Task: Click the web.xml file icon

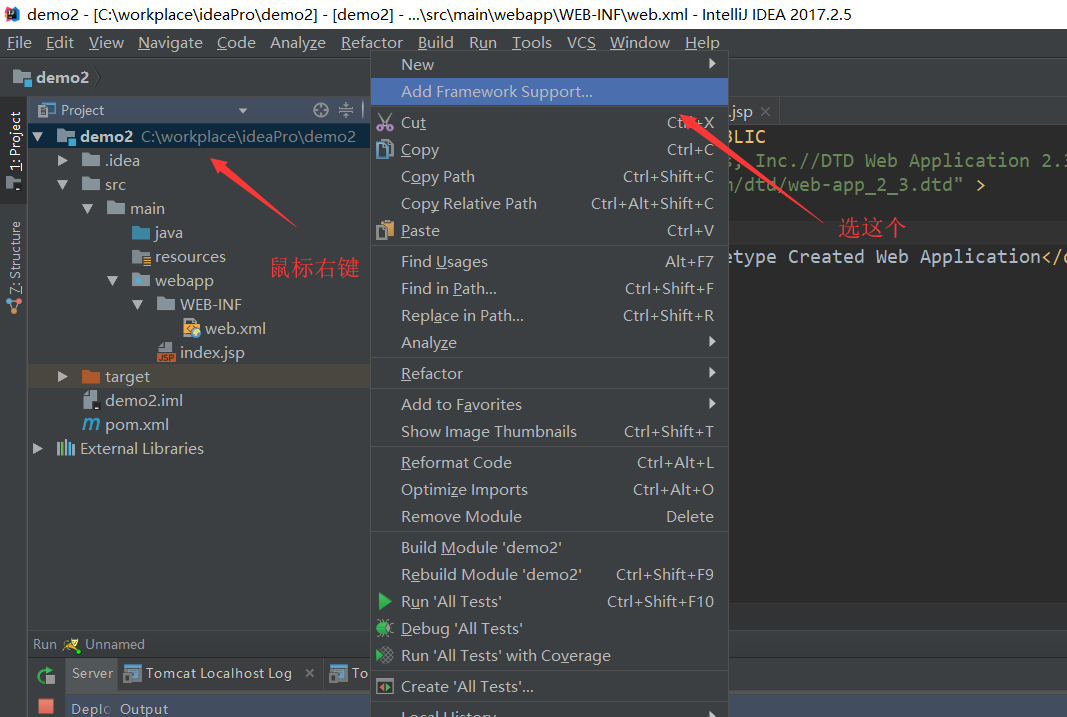Action: tap(192, 329)
